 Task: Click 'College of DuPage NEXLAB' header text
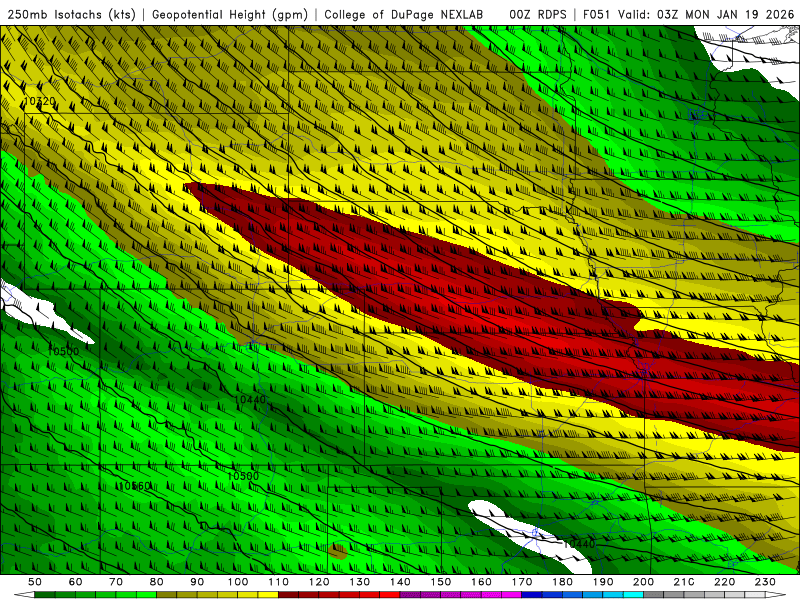click(404, 15)
